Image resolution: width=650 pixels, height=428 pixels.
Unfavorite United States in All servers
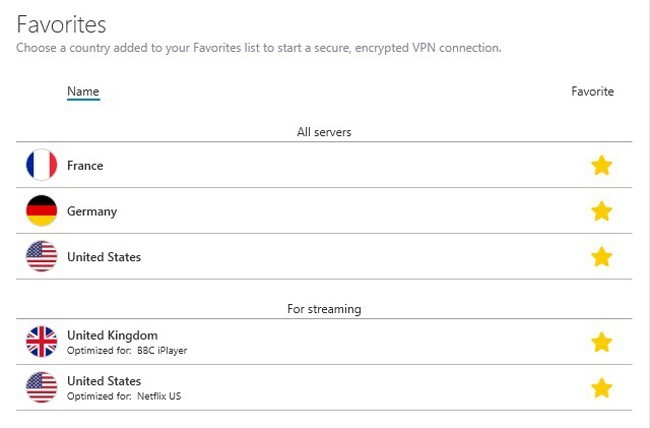[x=601, y=257]
